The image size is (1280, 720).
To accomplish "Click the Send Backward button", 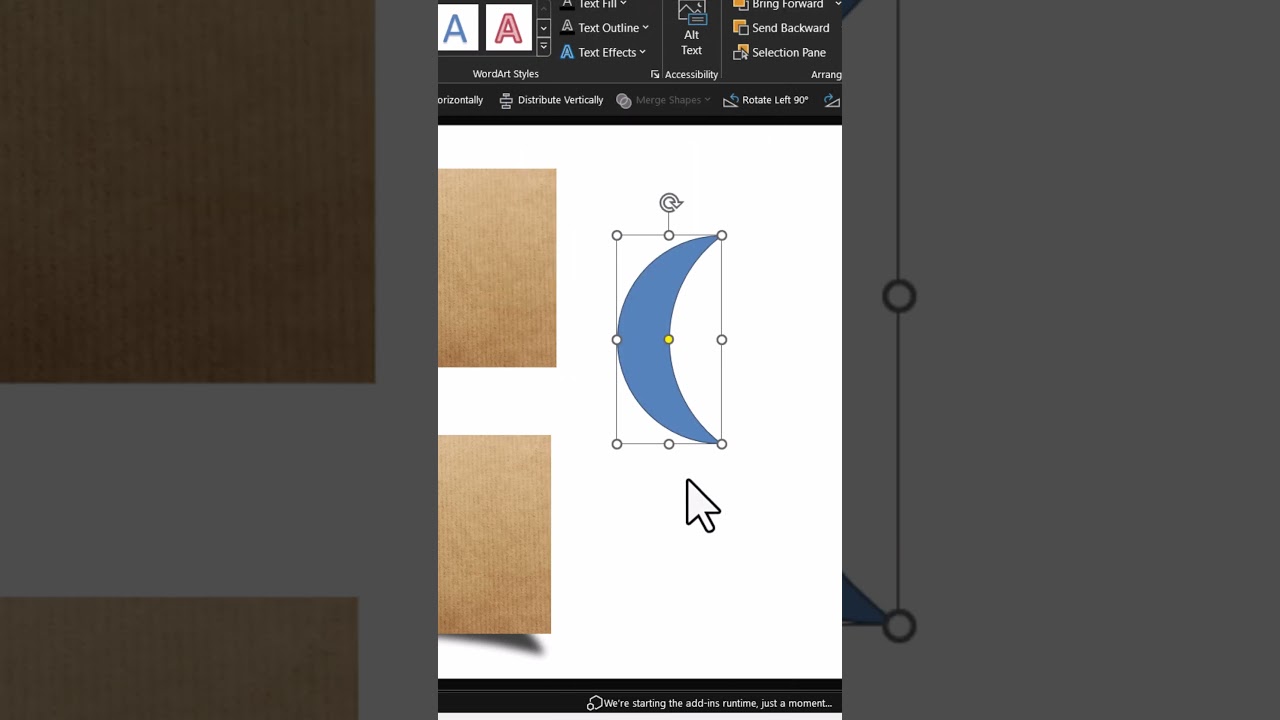I will tap(782, 28).
